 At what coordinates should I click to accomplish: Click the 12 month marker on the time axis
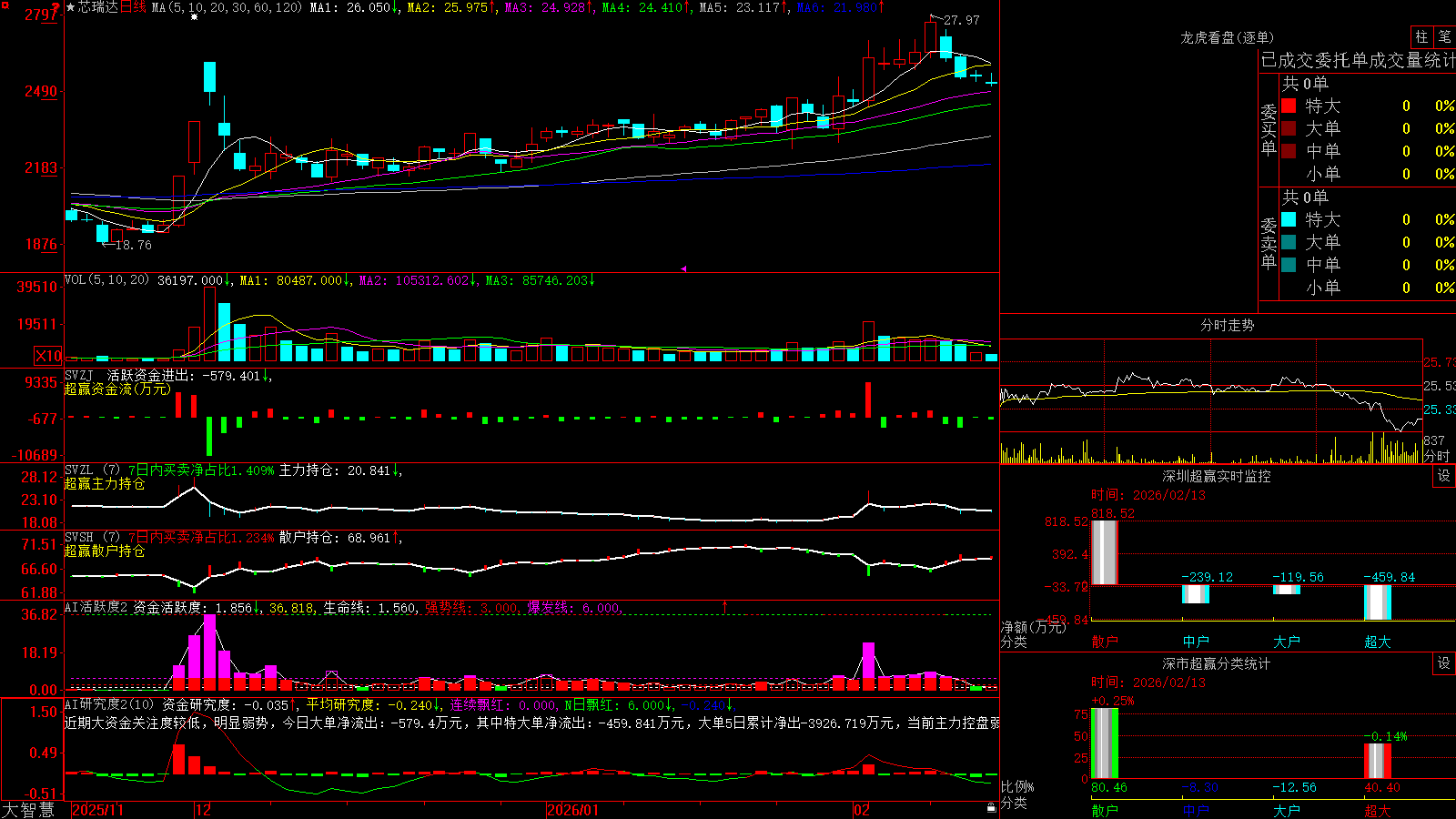click(203, 810)
